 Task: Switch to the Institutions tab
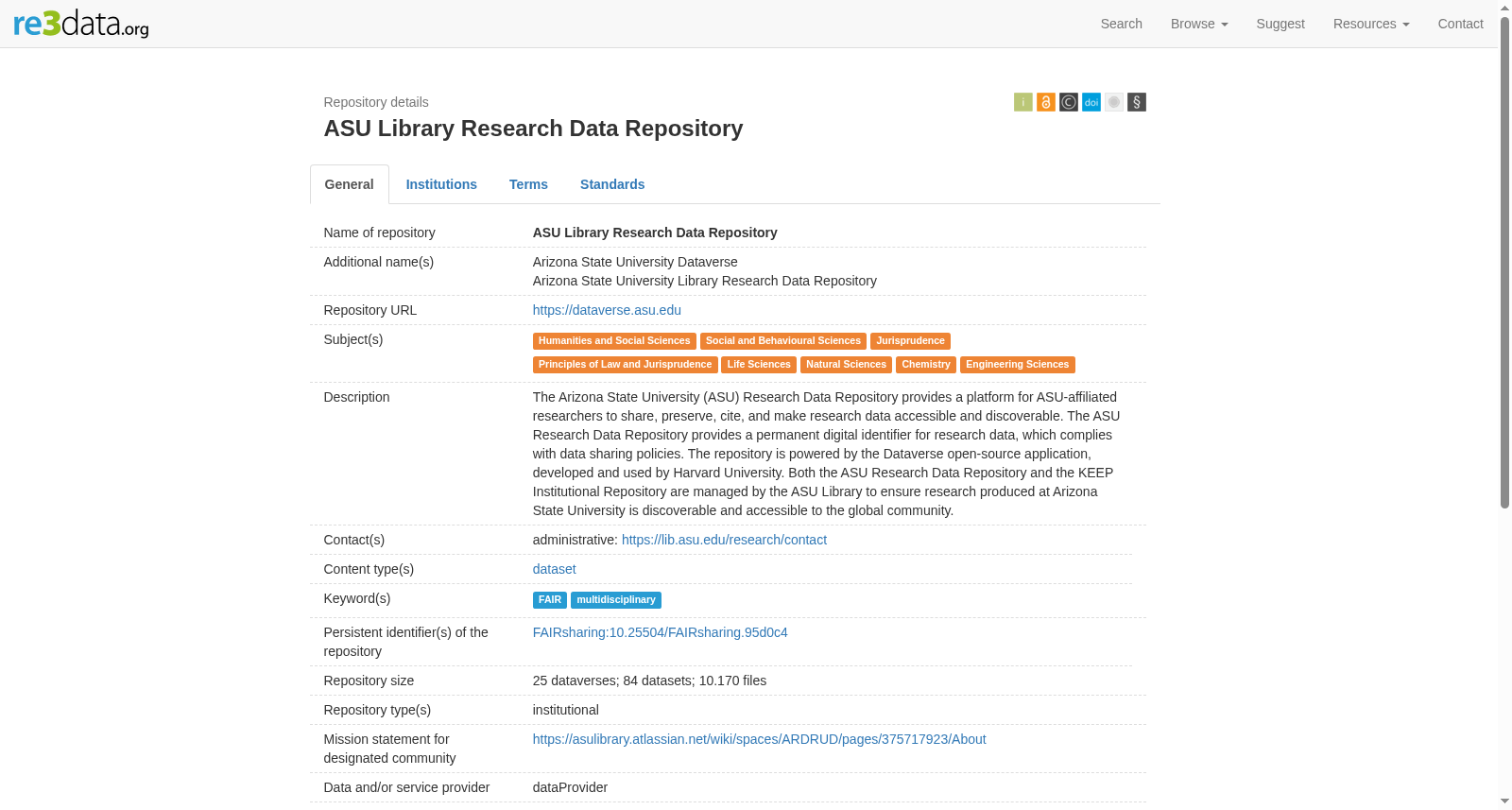tap(441, 184)
